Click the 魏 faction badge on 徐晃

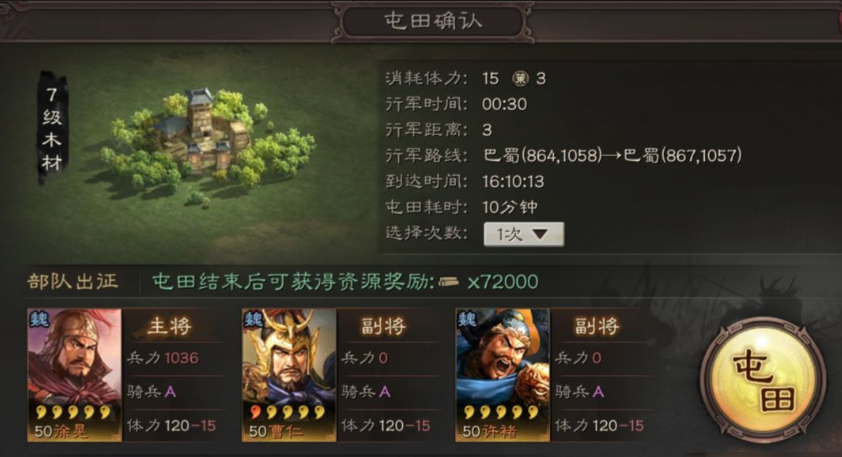point(39,319)
